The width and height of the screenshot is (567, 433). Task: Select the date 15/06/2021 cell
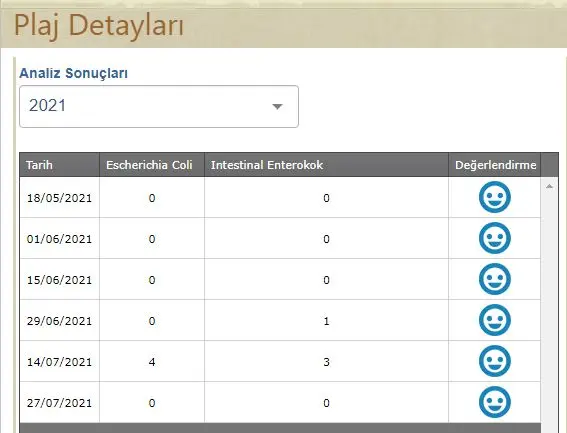59,280
